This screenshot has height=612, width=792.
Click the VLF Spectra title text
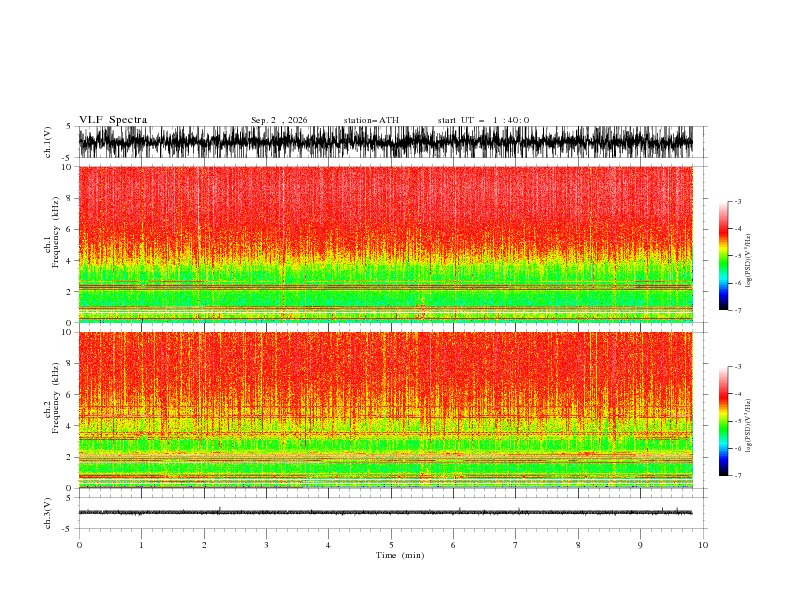click(x=113, y=120)
